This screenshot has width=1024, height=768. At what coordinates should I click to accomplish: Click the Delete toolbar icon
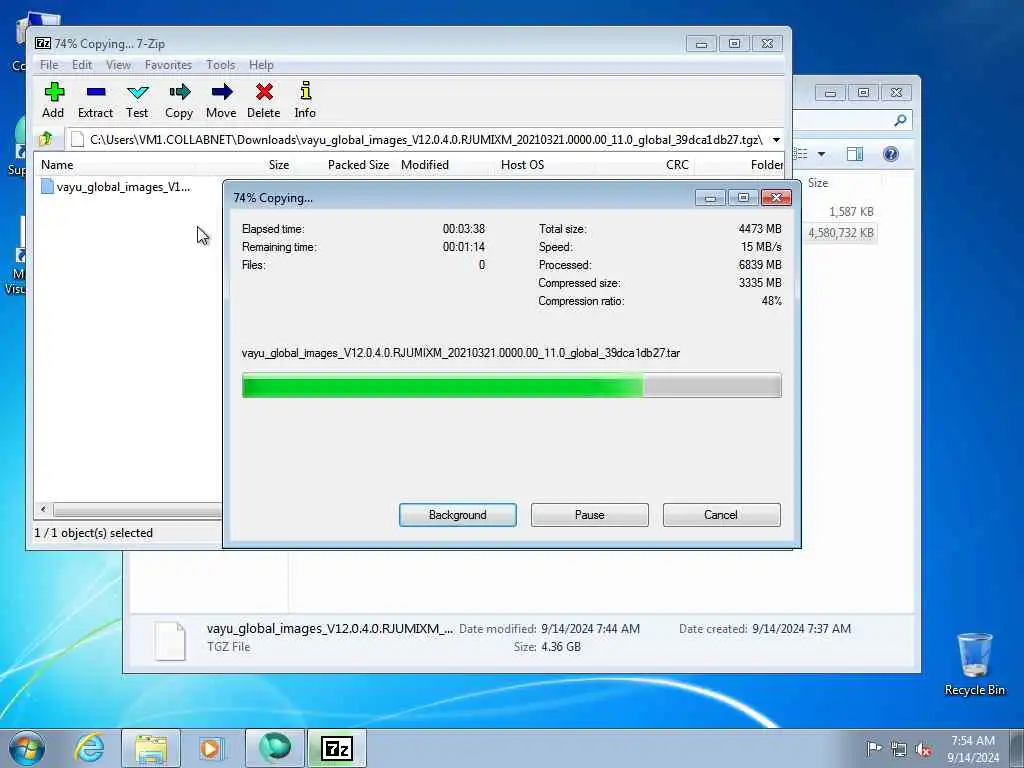264,100
